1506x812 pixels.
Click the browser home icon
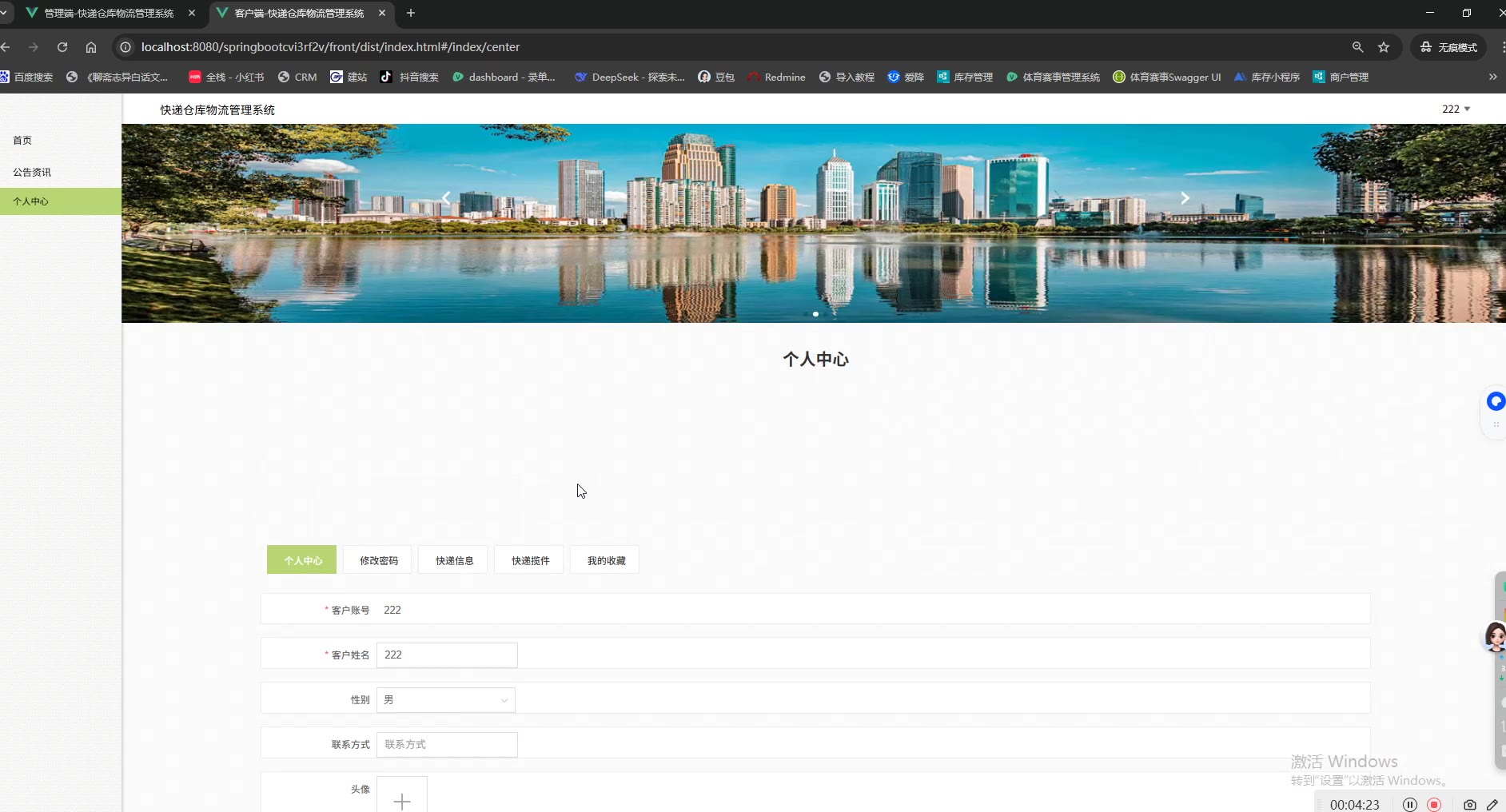91,47
